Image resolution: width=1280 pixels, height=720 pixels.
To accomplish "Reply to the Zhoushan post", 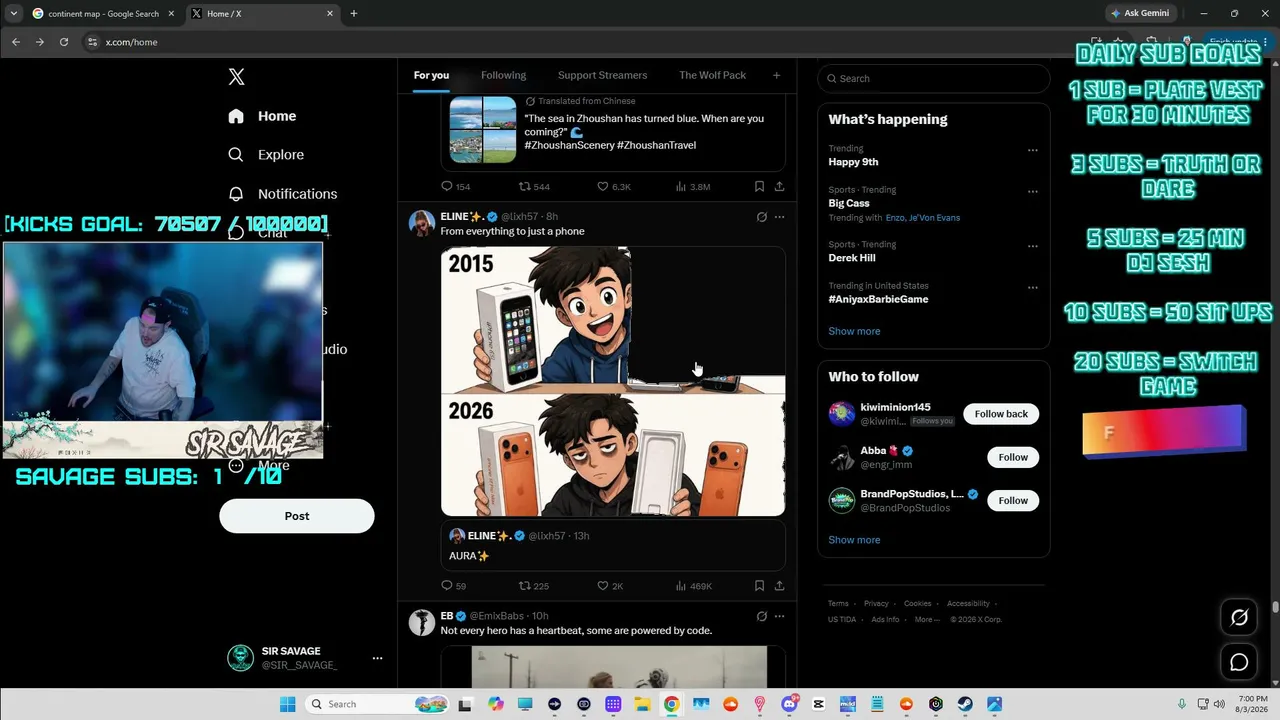I will (x=455, y=186).
